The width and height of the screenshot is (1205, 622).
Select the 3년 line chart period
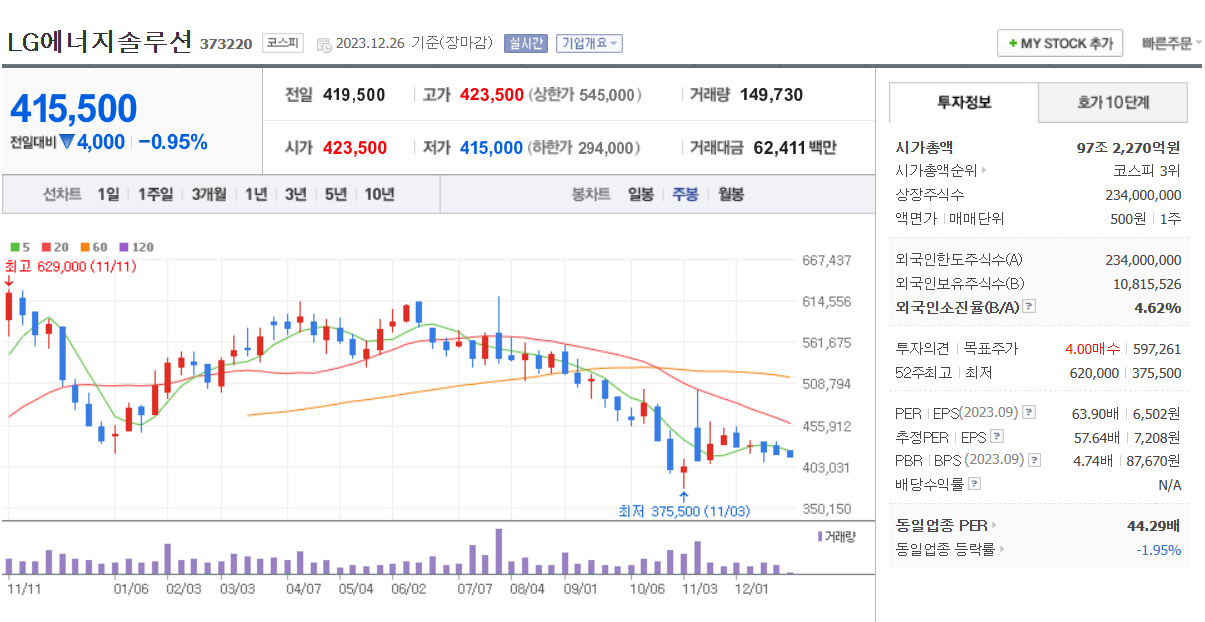pos(295,194)
